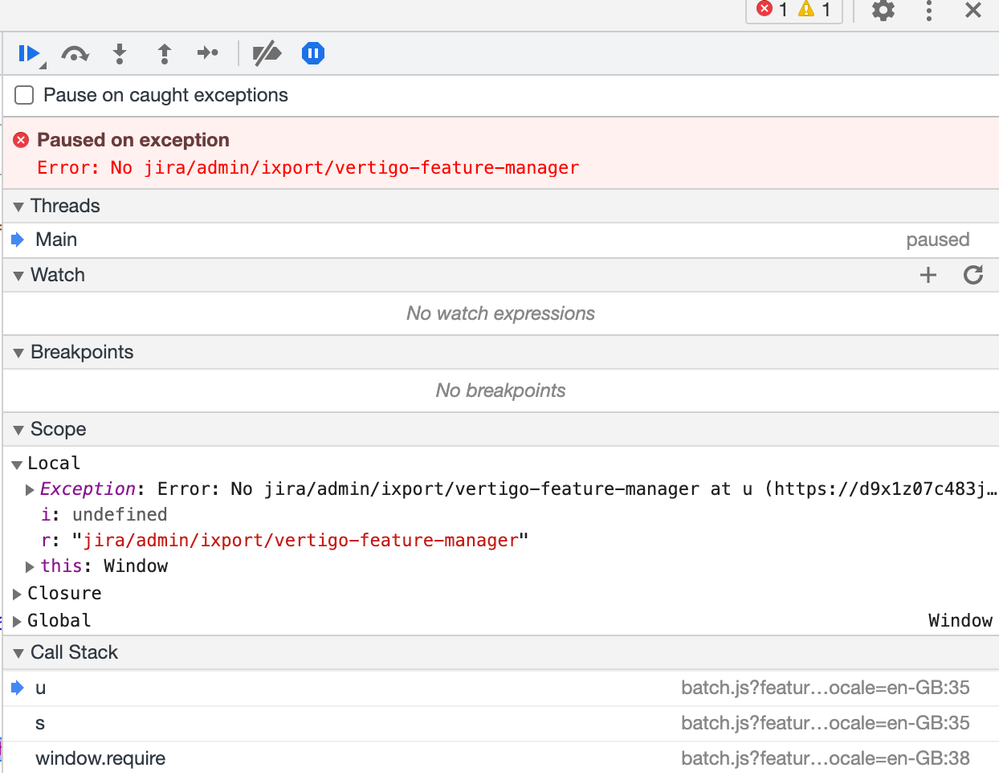The width and height of the screenshot is (999, 773).
Task: Step over next function call
Action: [75, 54]
